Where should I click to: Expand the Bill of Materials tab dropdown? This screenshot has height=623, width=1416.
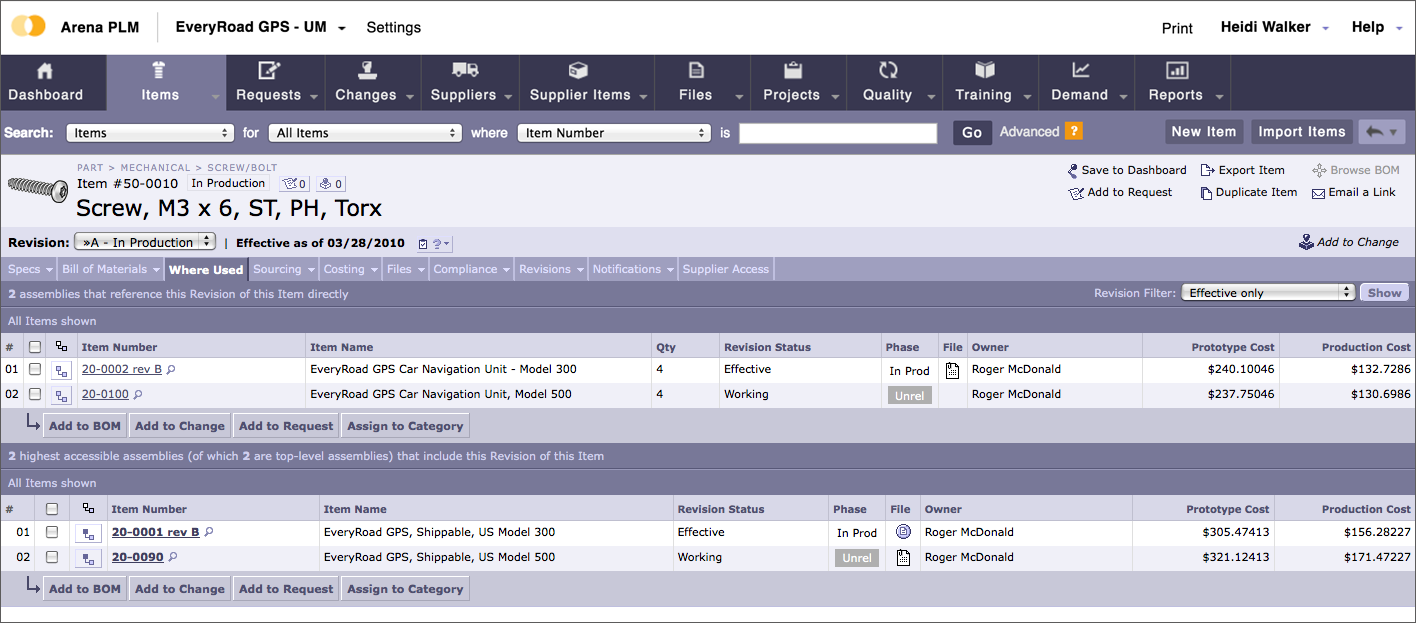point(156,269)
